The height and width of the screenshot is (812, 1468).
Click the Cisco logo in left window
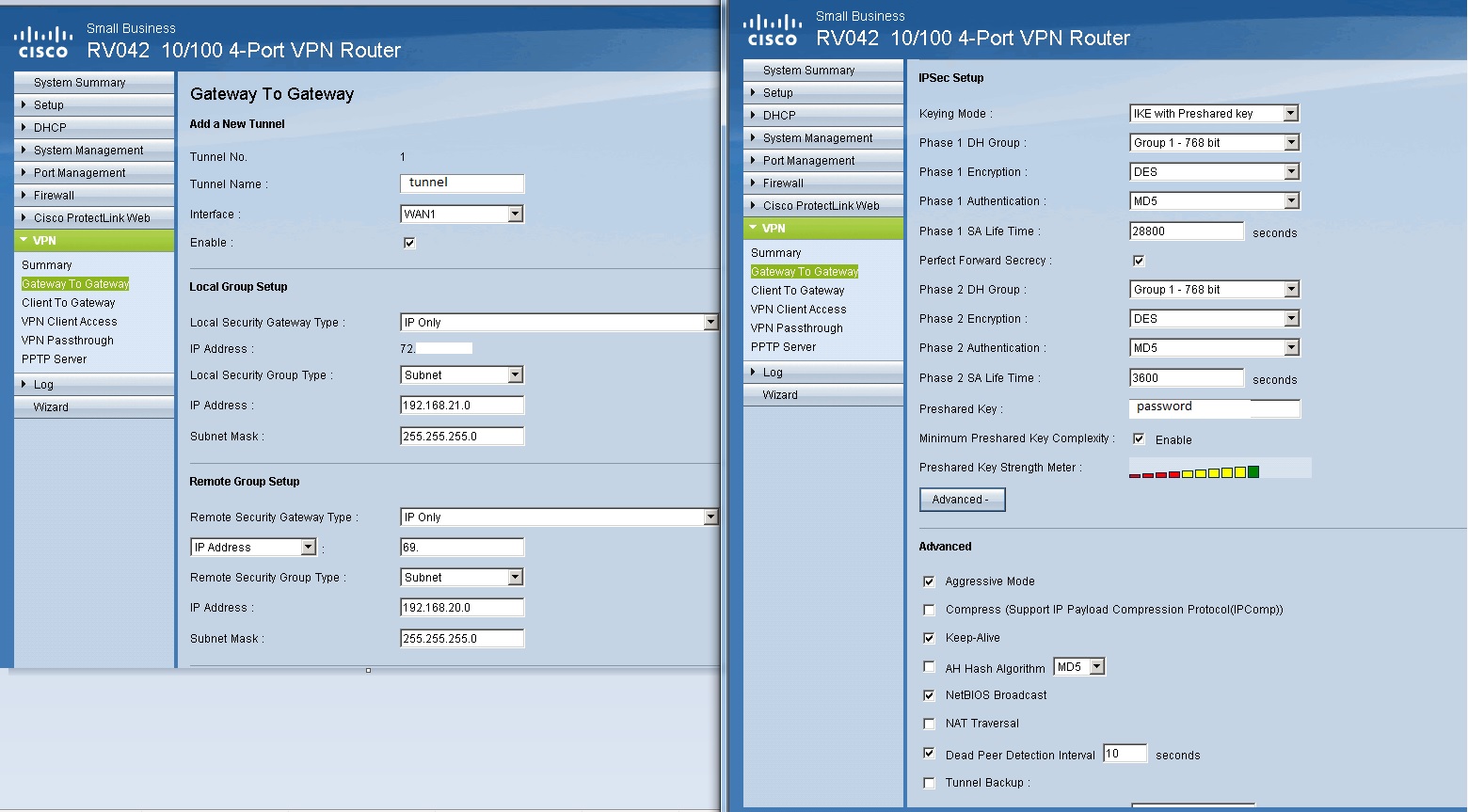pos(42,43)
